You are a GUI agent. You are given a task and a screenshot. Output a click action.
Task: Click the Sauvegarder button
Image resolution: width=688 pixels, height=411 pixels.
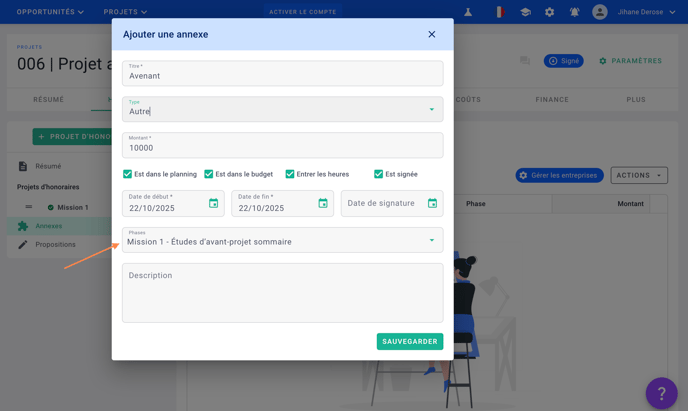click(410, 341)
